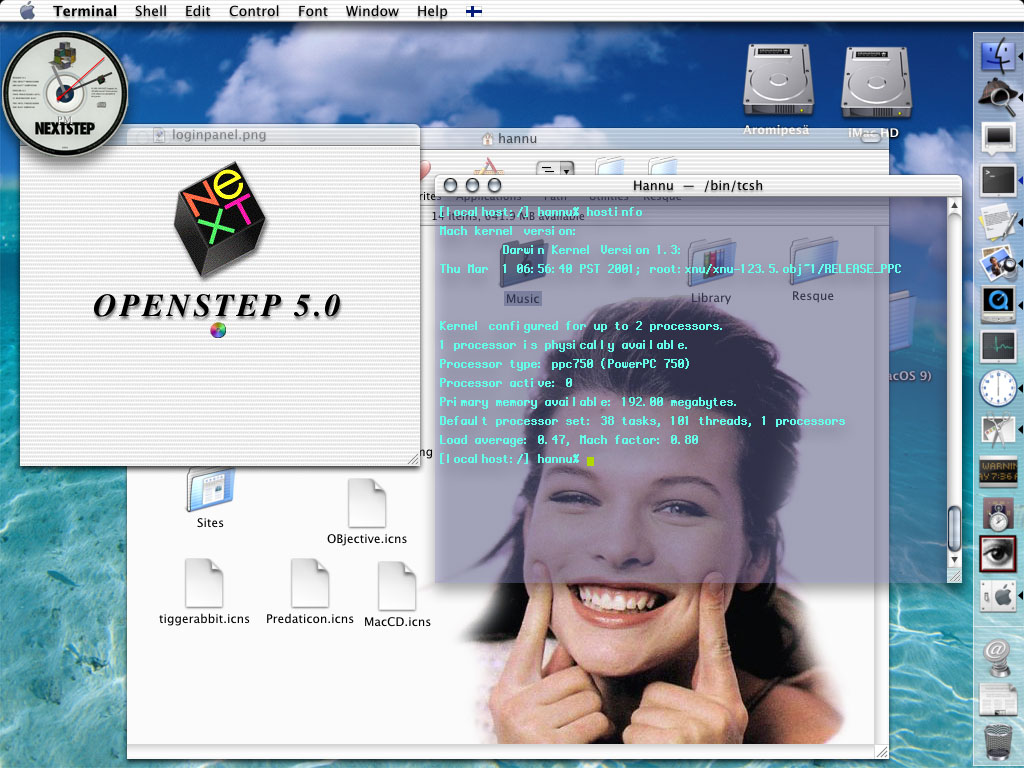Screen dimensions: 1024x768
Task: Open the Control menu
Action: (x=254, y=11)
